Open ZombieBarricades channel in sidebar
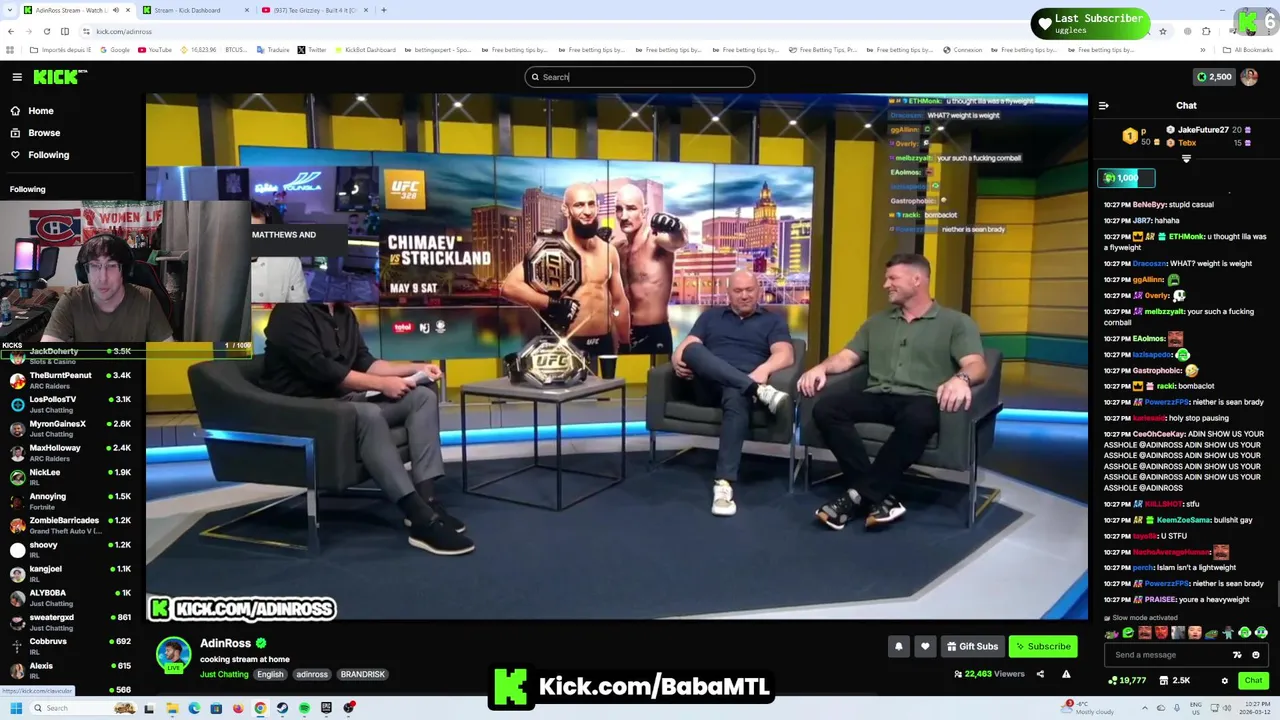Viewport: 1280px width, 720px height. click(x=70, y=525)
